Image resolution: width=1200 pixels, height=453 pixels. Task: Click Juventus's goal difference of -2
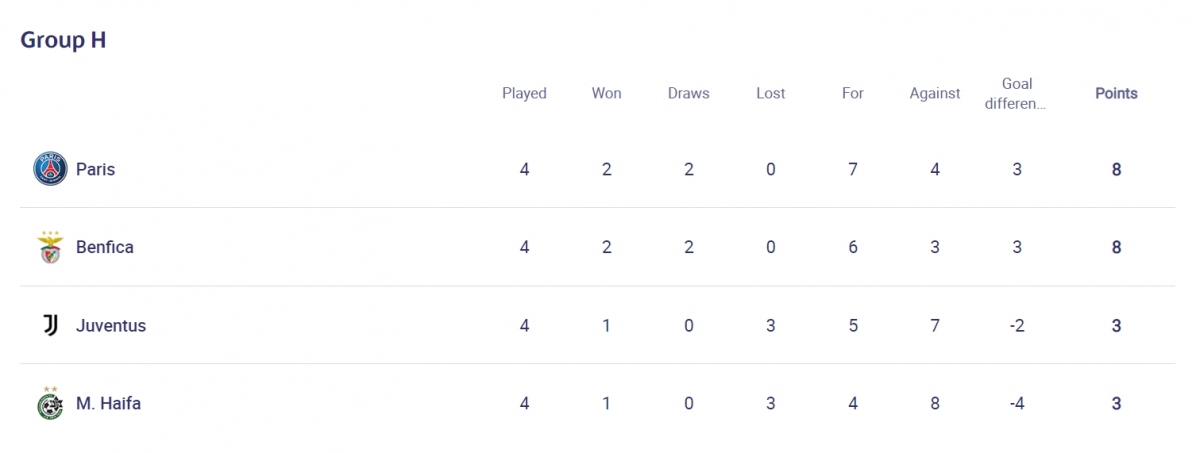coord(1016,325)
